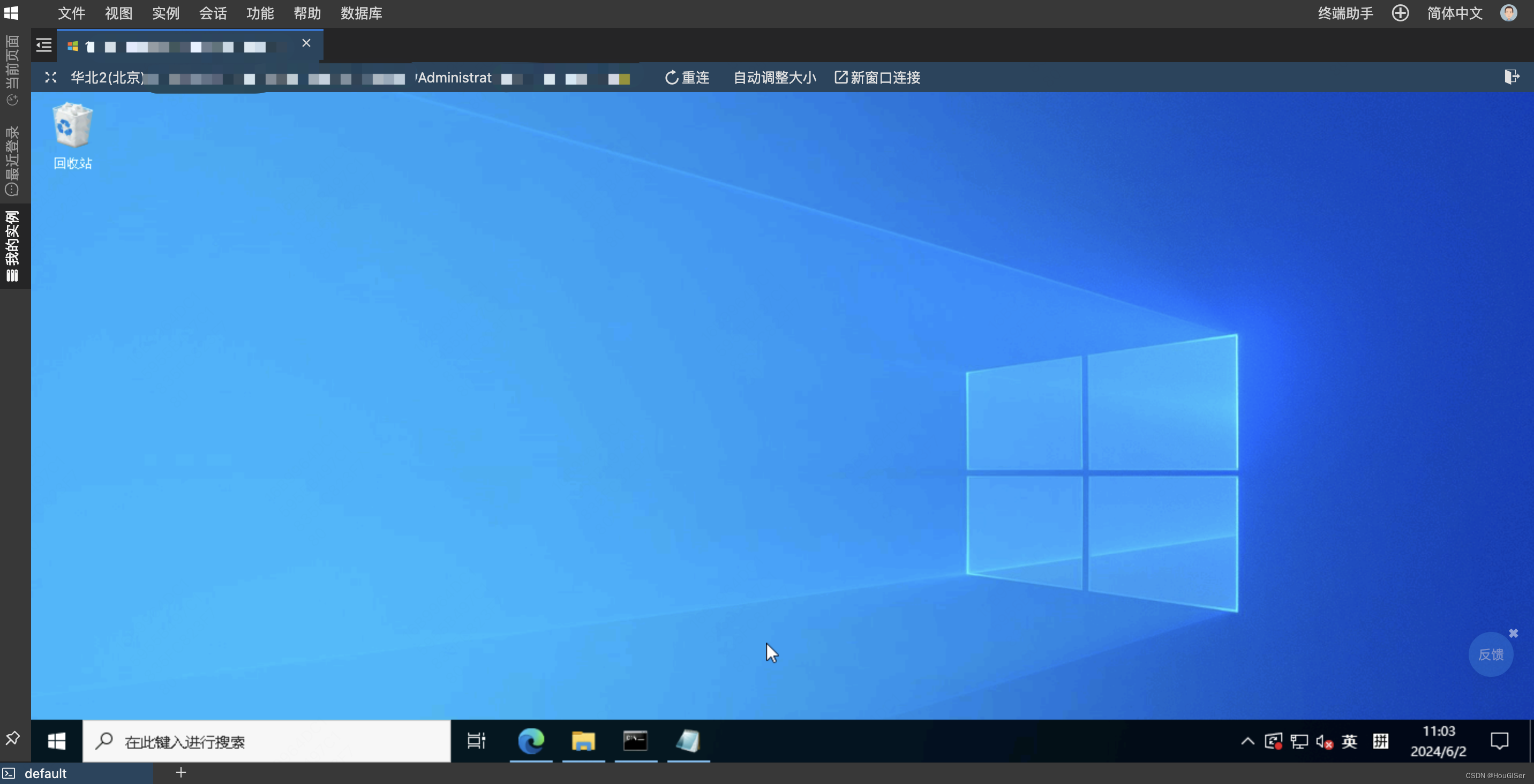This screenshot has width=1534, height=784.
Task: Click the exit icon at toolbar right
Action: pos(1512,77)
